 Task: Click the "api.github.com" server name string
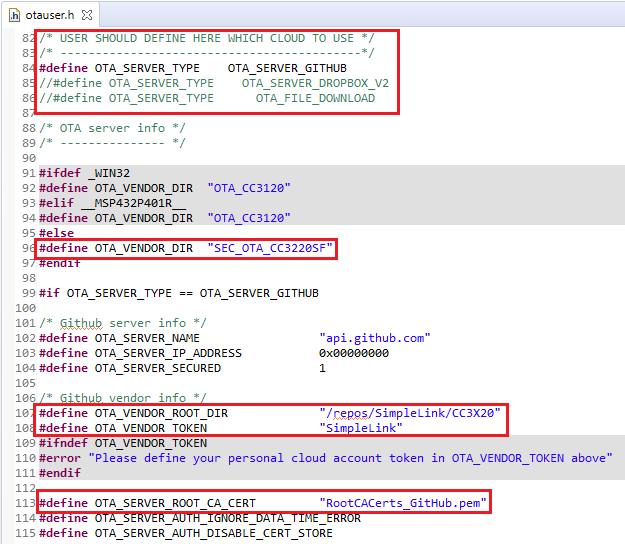pyautogui.click(x=374, y=338)
